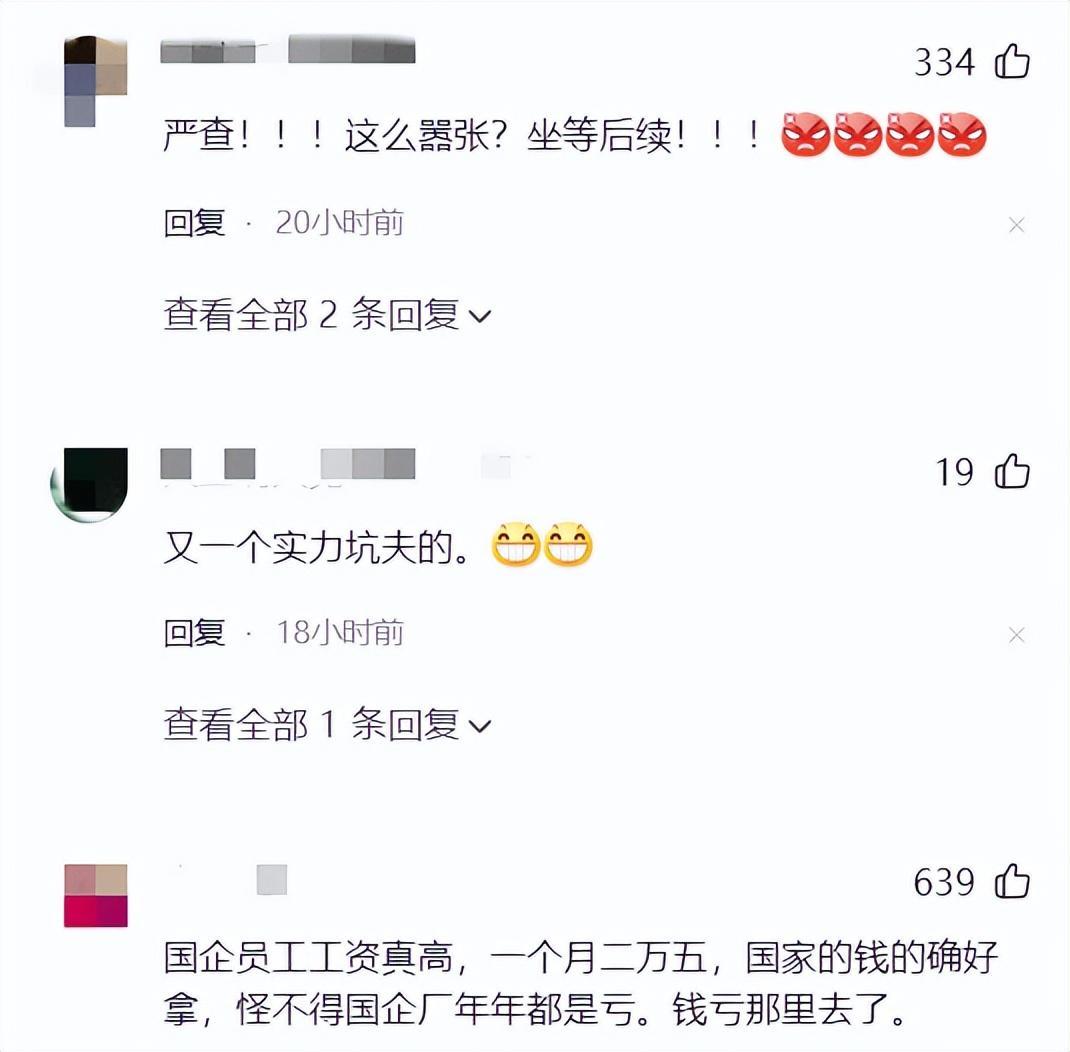Click the 334 like count number
Screen dimensions: 1070x1052
click(945, 62)
